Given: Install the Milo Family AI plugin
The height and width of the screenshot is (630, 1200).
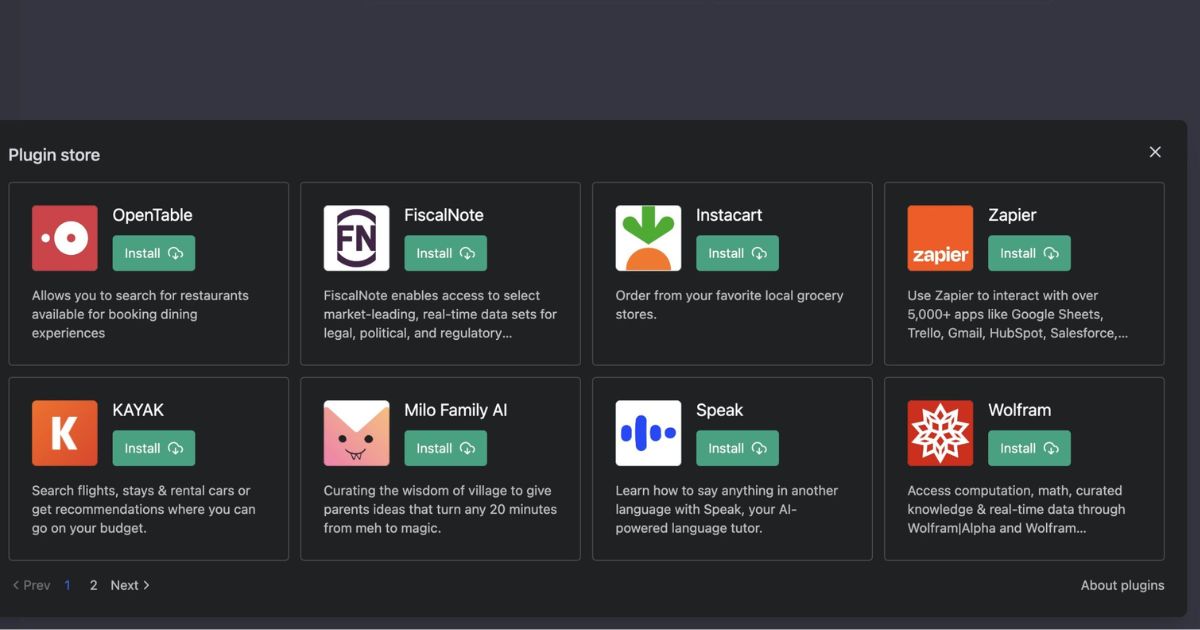Looking at the screenshot, I should pyautogui.click(x=445, y=448).
